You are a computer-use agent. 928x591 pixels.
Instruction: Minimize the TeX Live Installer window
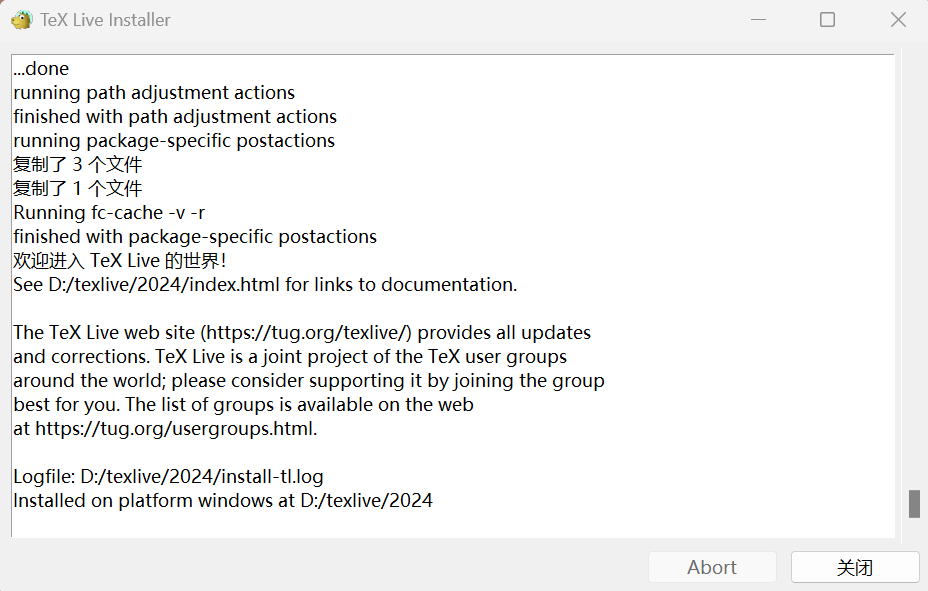click(757, 20)
